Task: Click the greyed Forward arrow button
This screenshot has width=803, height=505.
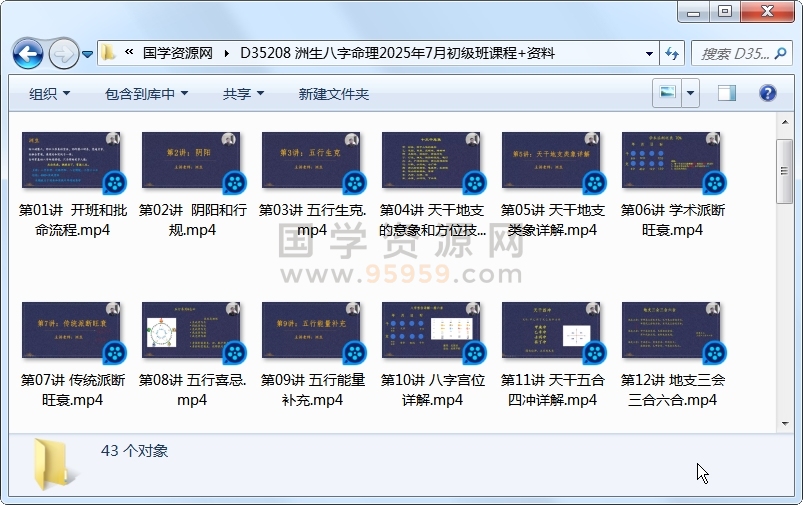Action: [64, 53]
